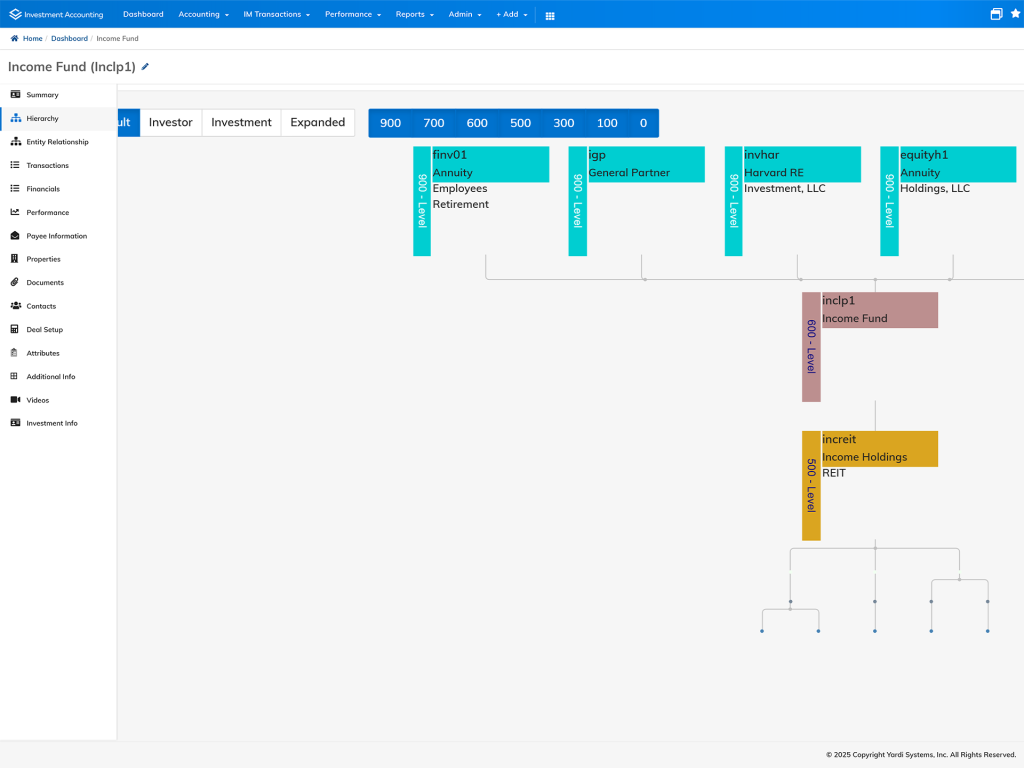Click the 600 - Level bar on inclp1
1024x768 pixels.
(x=811, y=347)
